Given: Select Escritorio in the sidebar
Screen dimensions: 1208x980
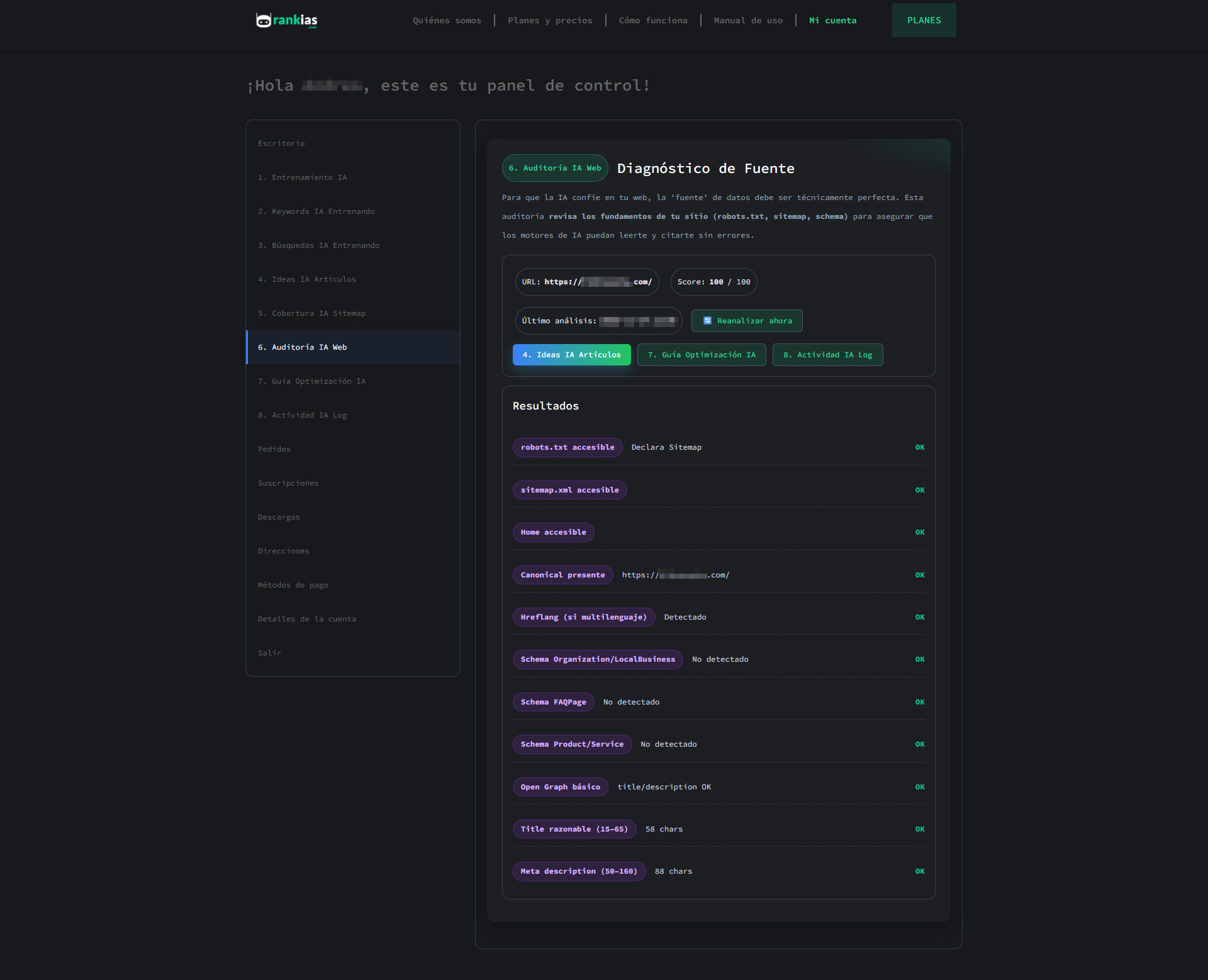Looking at the screenshot, I should (x=281, y=143).
